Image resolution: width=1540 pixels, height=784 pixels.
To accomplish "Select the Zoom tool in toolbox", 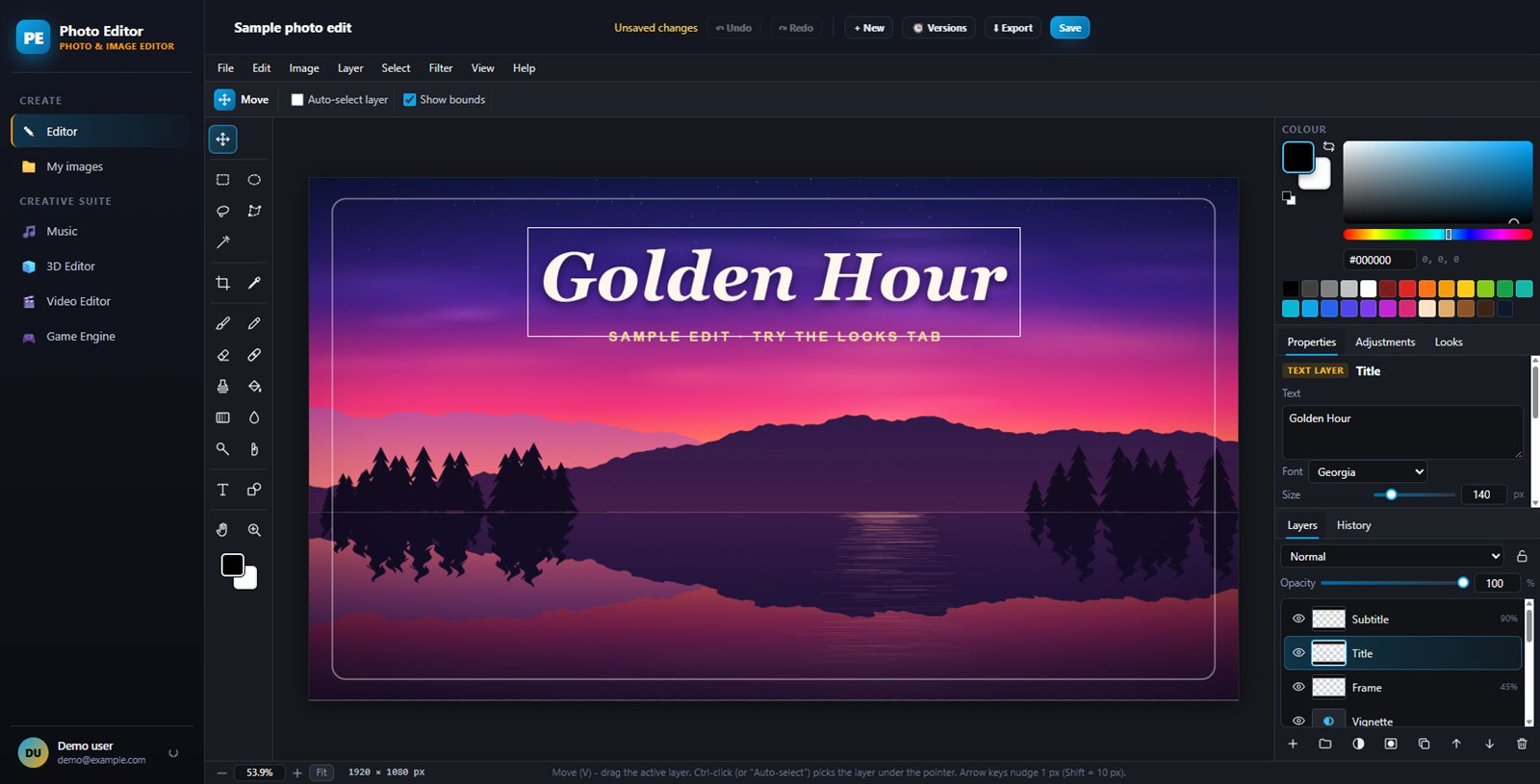I will [254, 530].
